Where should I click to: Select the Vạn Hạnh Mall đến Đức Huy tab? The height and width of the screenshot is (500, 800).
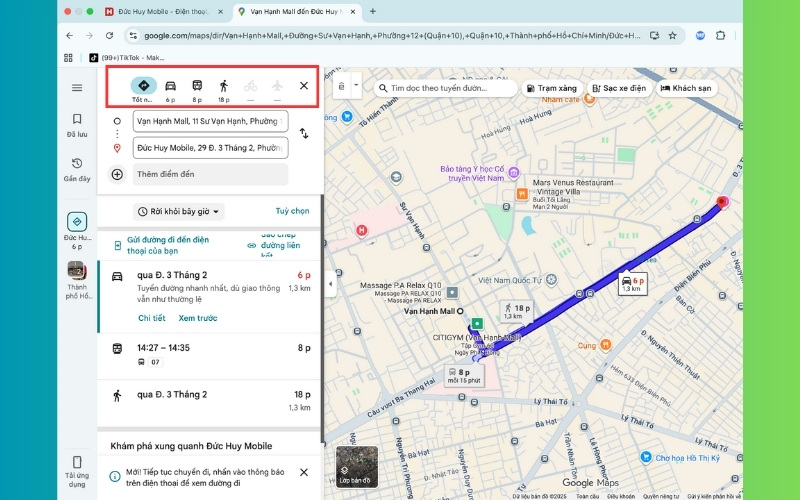tap(296, 11)
